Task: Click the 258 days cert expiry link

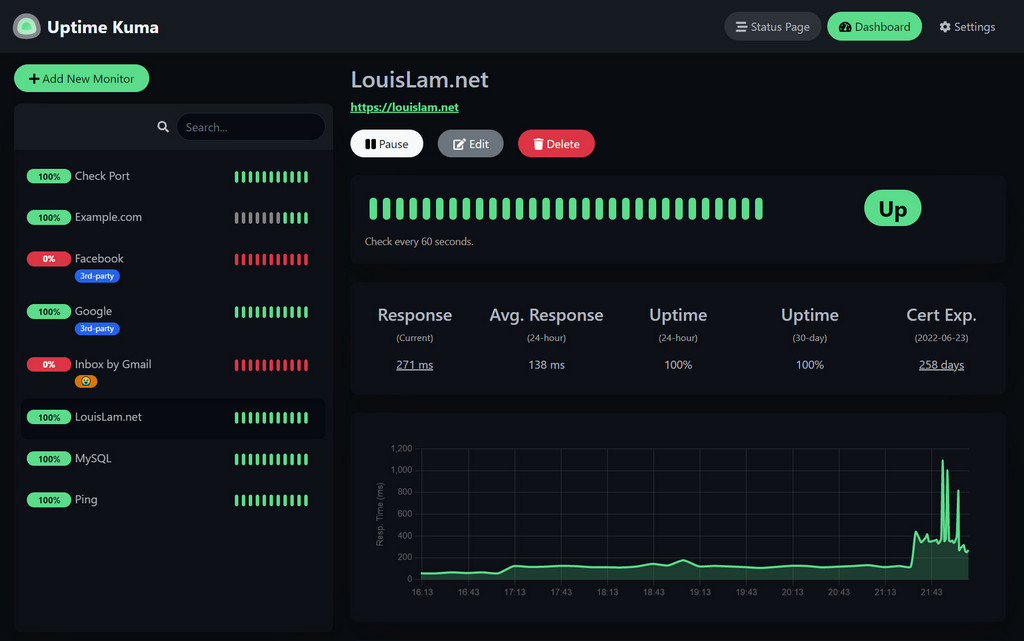Action: pos(940,364)
